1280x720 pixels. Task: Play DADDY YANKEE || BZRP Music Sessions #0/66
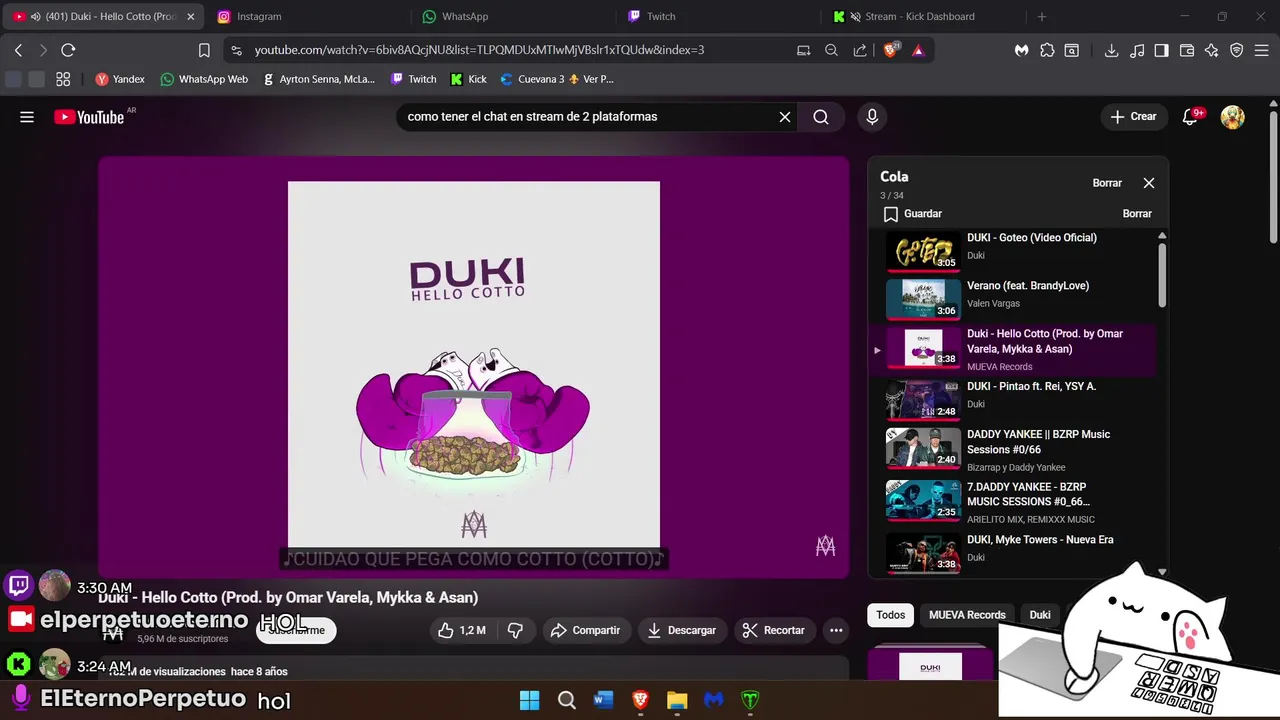click(x=1014, y=448)
